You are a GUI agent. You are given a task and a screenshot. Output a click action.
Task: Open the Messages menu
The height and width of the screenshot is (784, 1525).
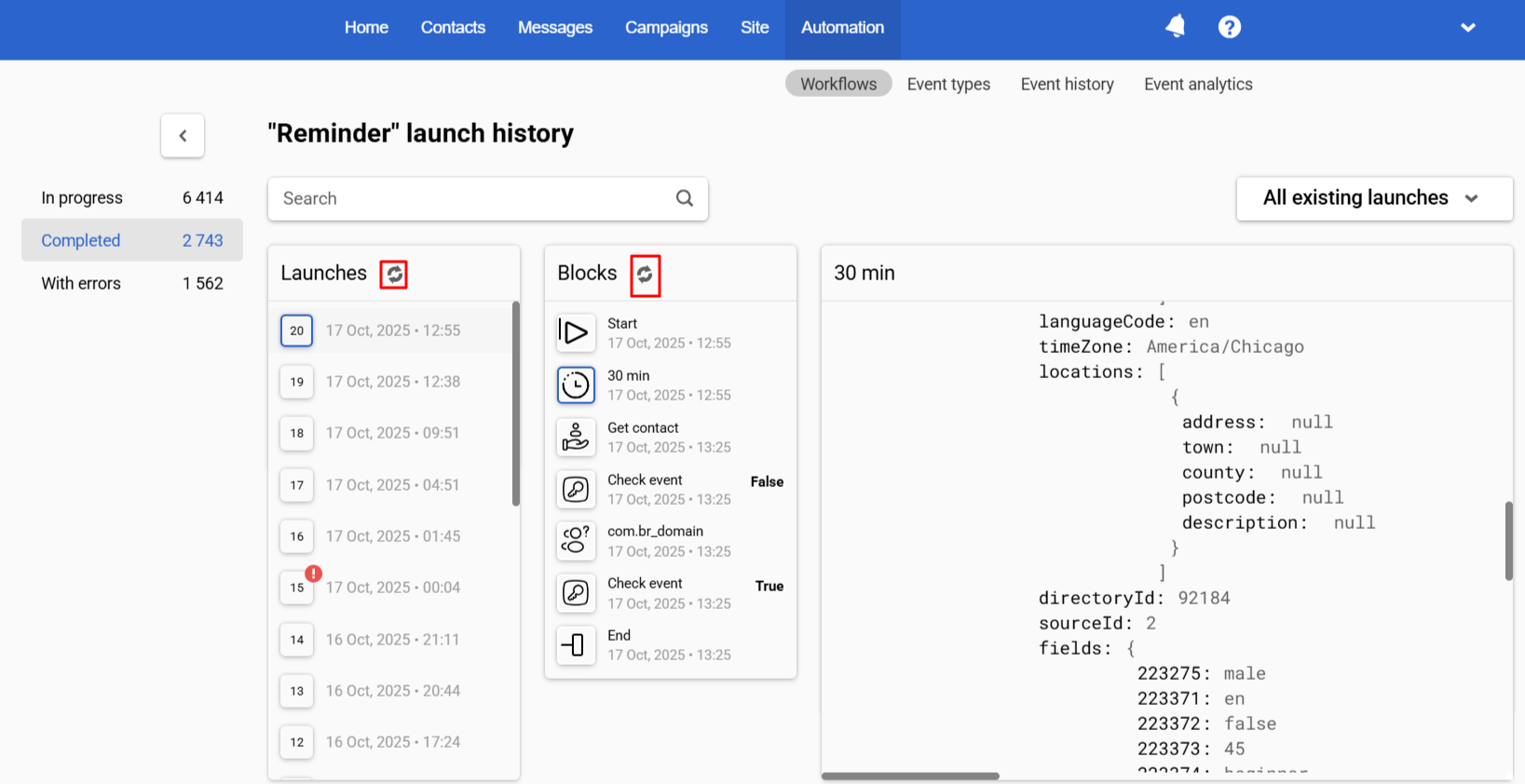click(555, 28)
